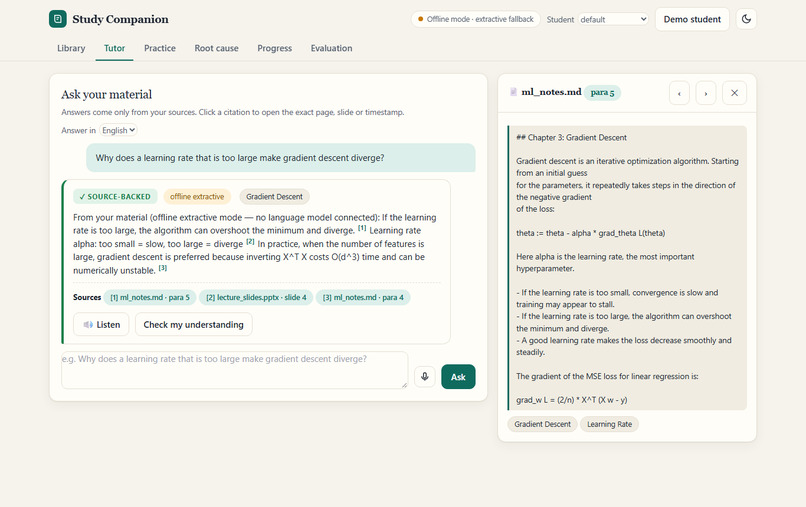This screenshot has height=507, width=806.
Task: Switch to the Evaluation tab
Action: click(x=332, y=48)
